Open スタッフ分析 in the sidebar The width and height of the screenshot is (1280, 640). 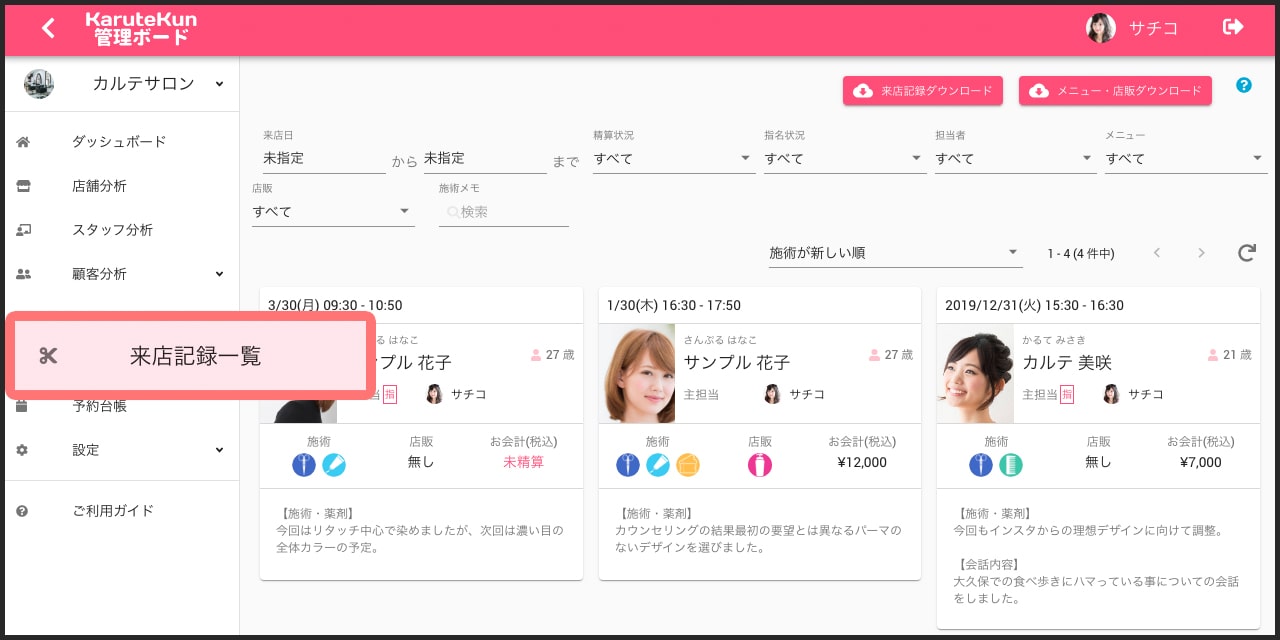tap(112, 230)
